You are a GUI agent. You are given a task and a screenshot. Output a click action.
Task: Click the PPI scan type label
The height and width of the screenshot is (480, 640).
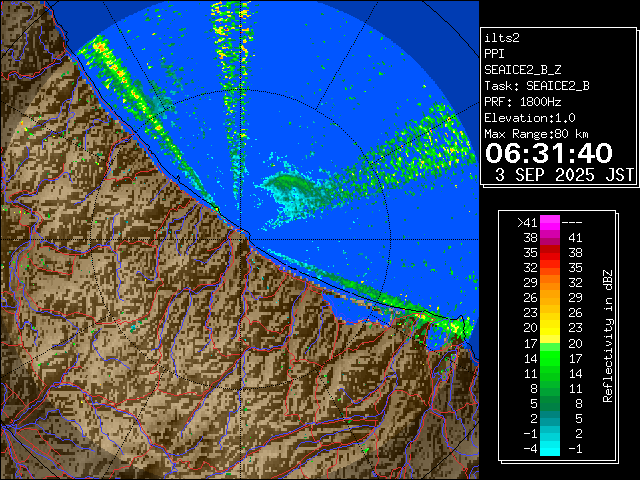coord(495,54)
